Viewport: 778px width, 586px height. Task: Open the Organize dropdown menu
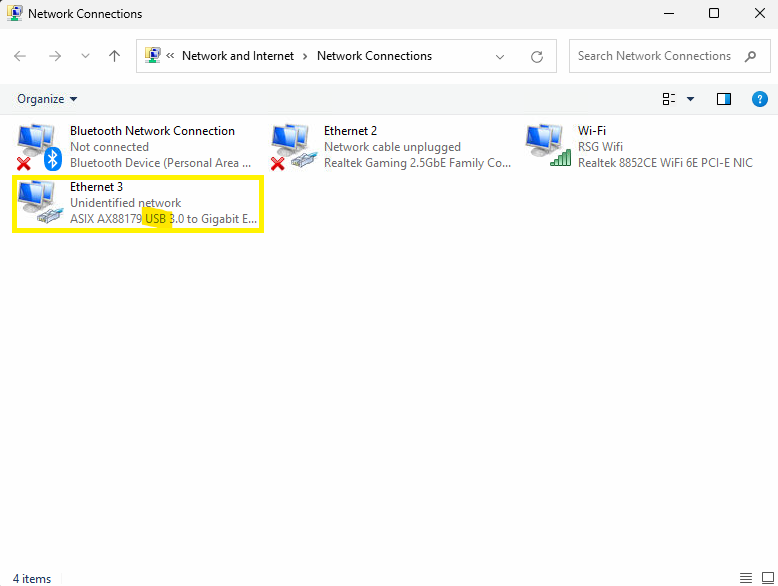coord(47,99)
